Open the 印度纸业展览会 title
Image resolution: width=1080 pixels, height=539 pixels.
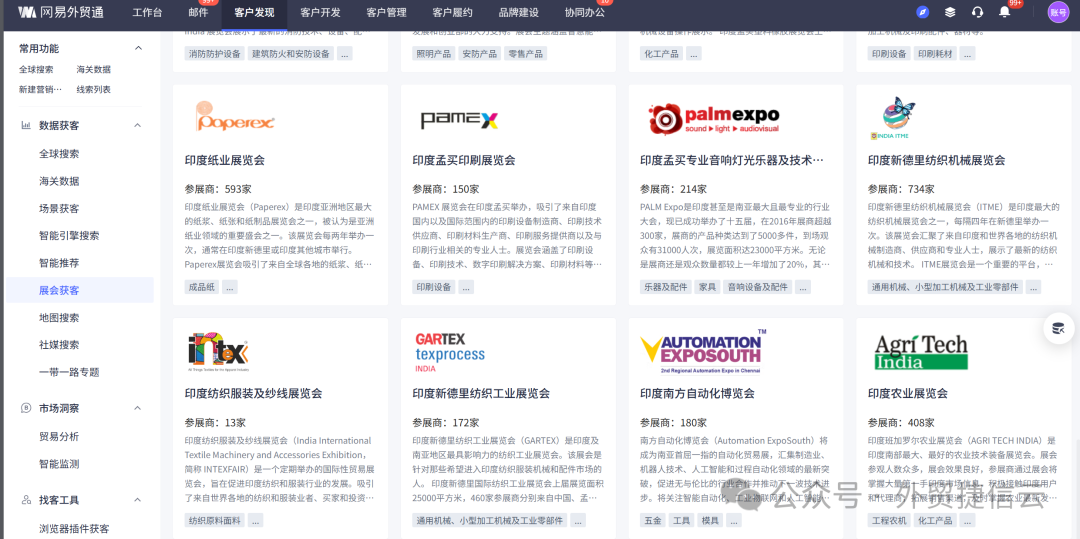click(225, 160)
